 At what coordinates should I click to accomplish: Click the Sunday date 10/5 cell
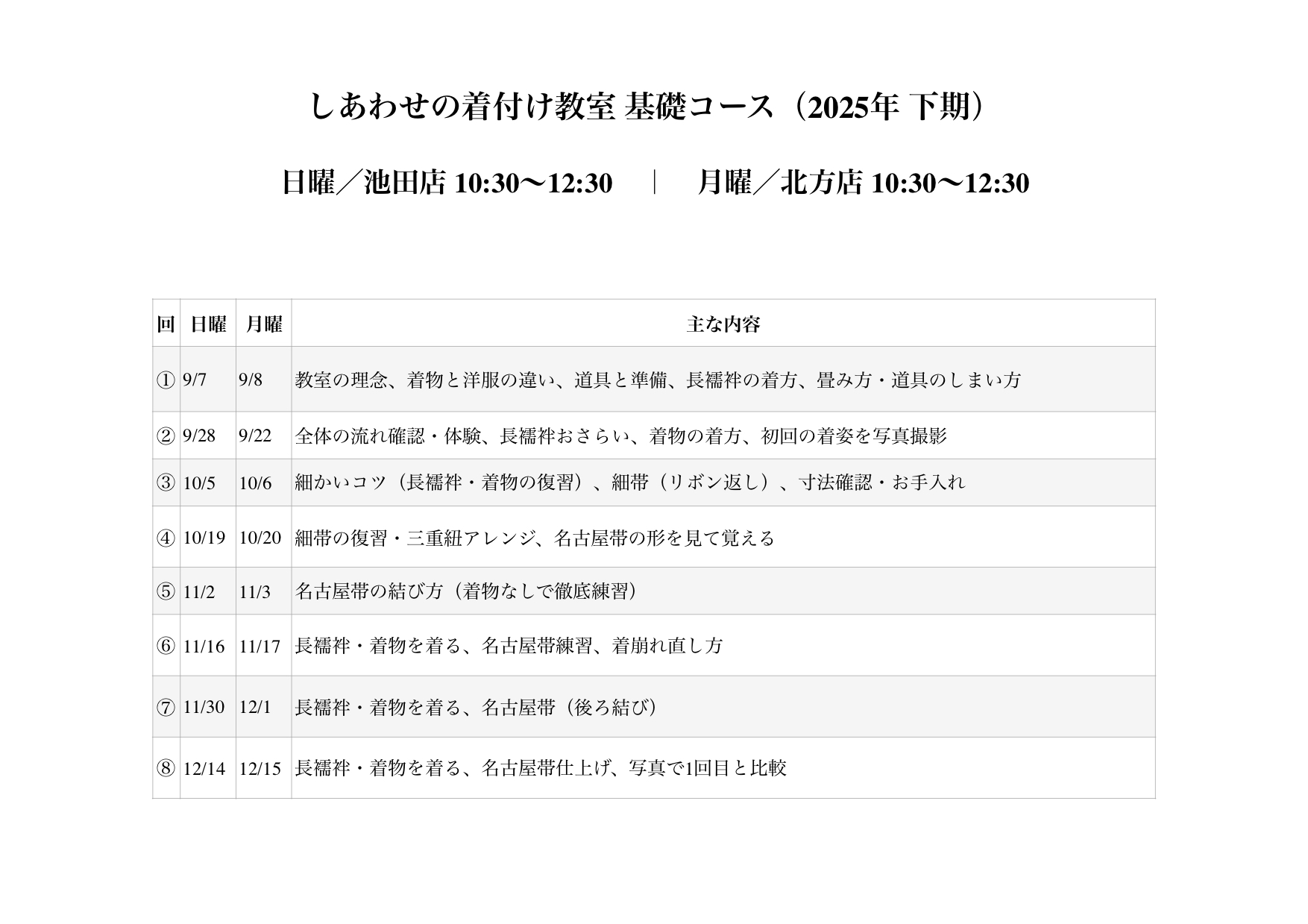[x=199, y=483]
